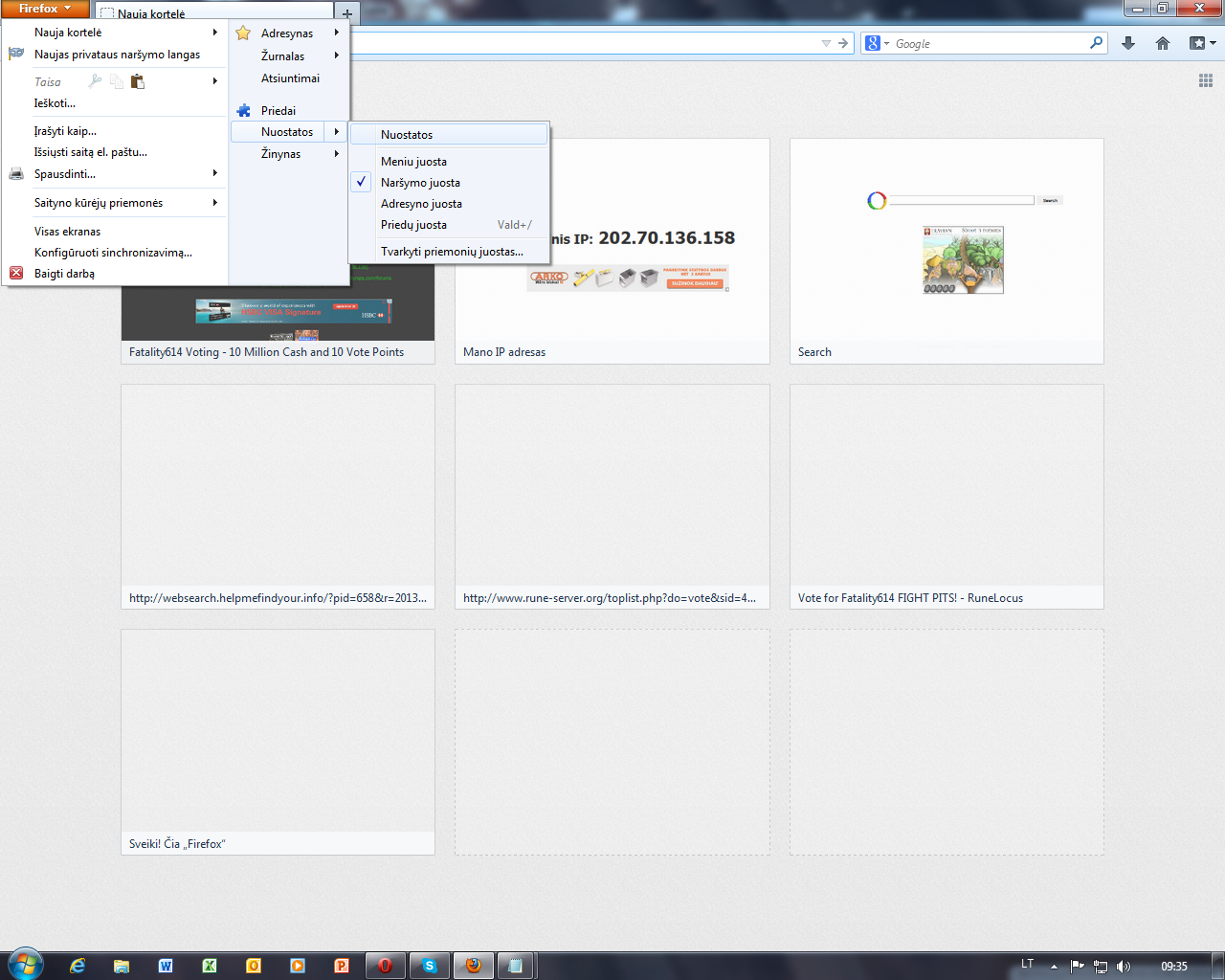Image resolution: width=1225 pixels, height=980 pixels.
Task: Open Outlook from the taskbar
Action: point(254,966)
